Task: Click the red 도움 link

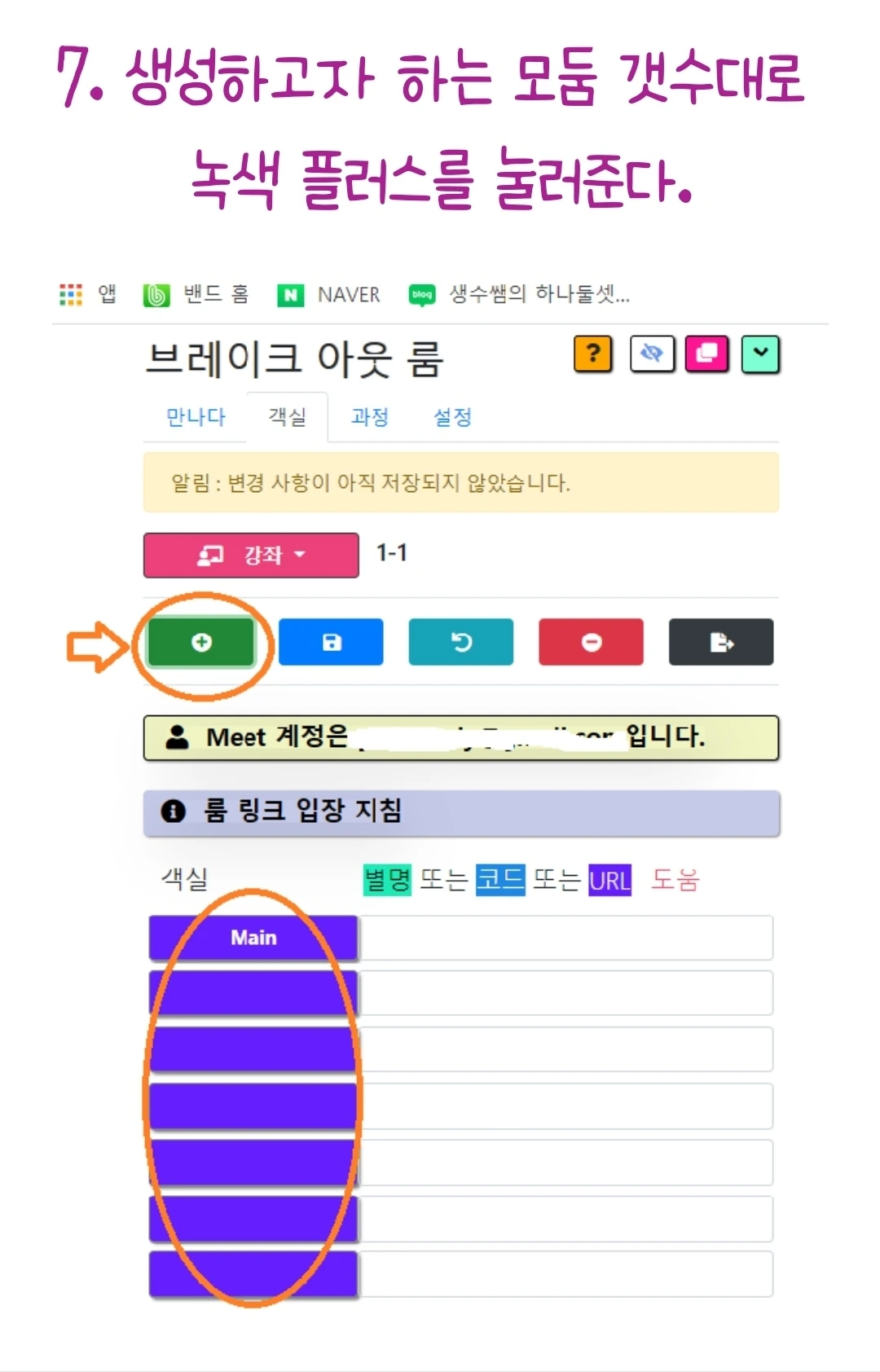Action: [675, 880]
